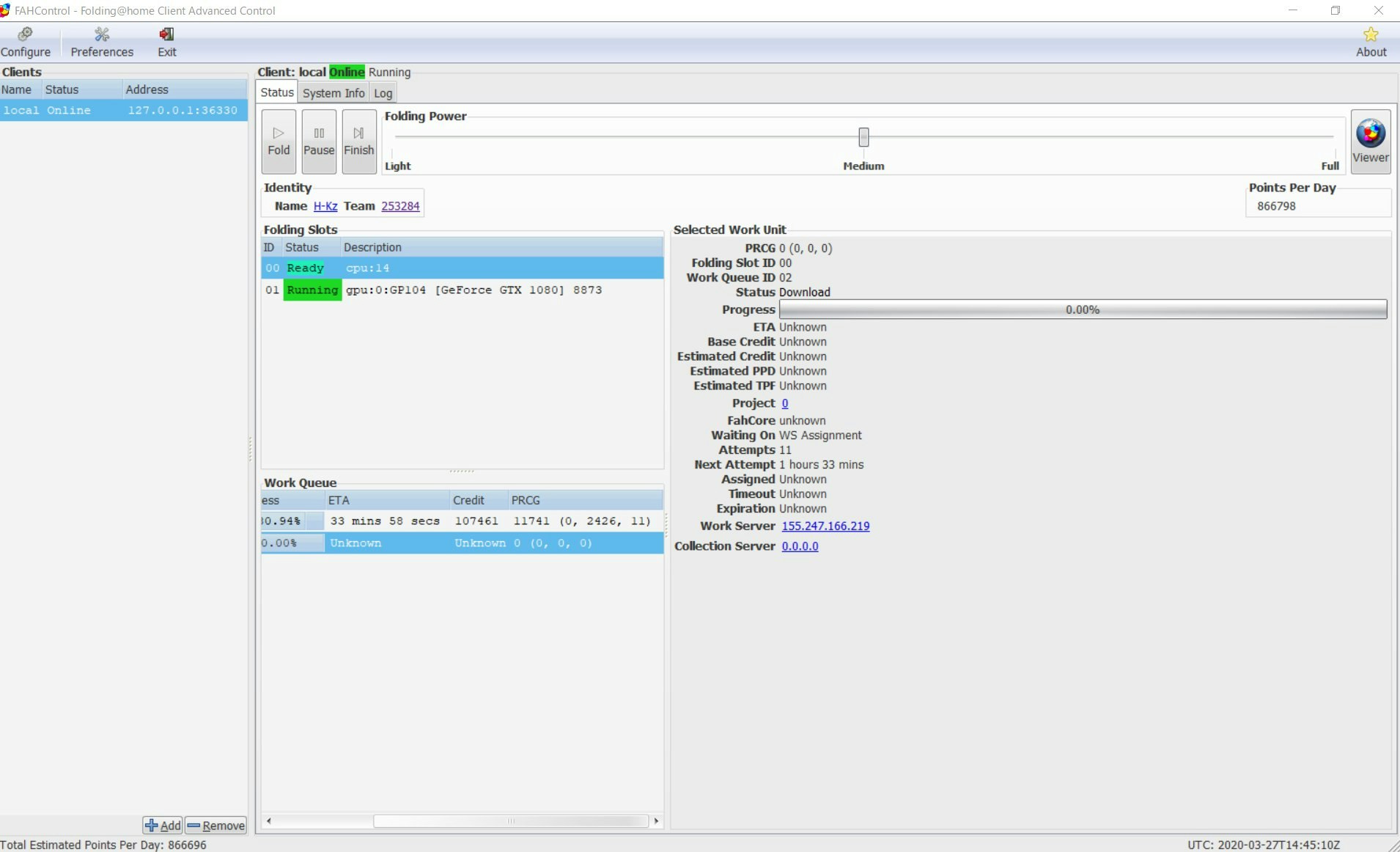The width and height of the screenshot is (1400, 852).
Task: Sort work queue by PRCG column
Action: pos(586,501)
